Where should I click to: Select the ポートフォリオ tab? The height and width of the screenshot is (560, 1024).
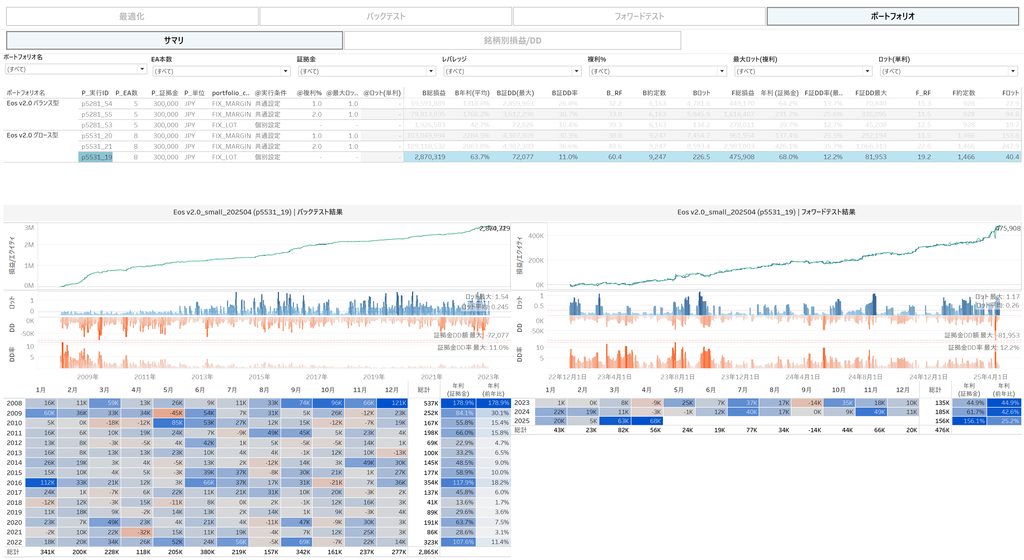[892, 16]
